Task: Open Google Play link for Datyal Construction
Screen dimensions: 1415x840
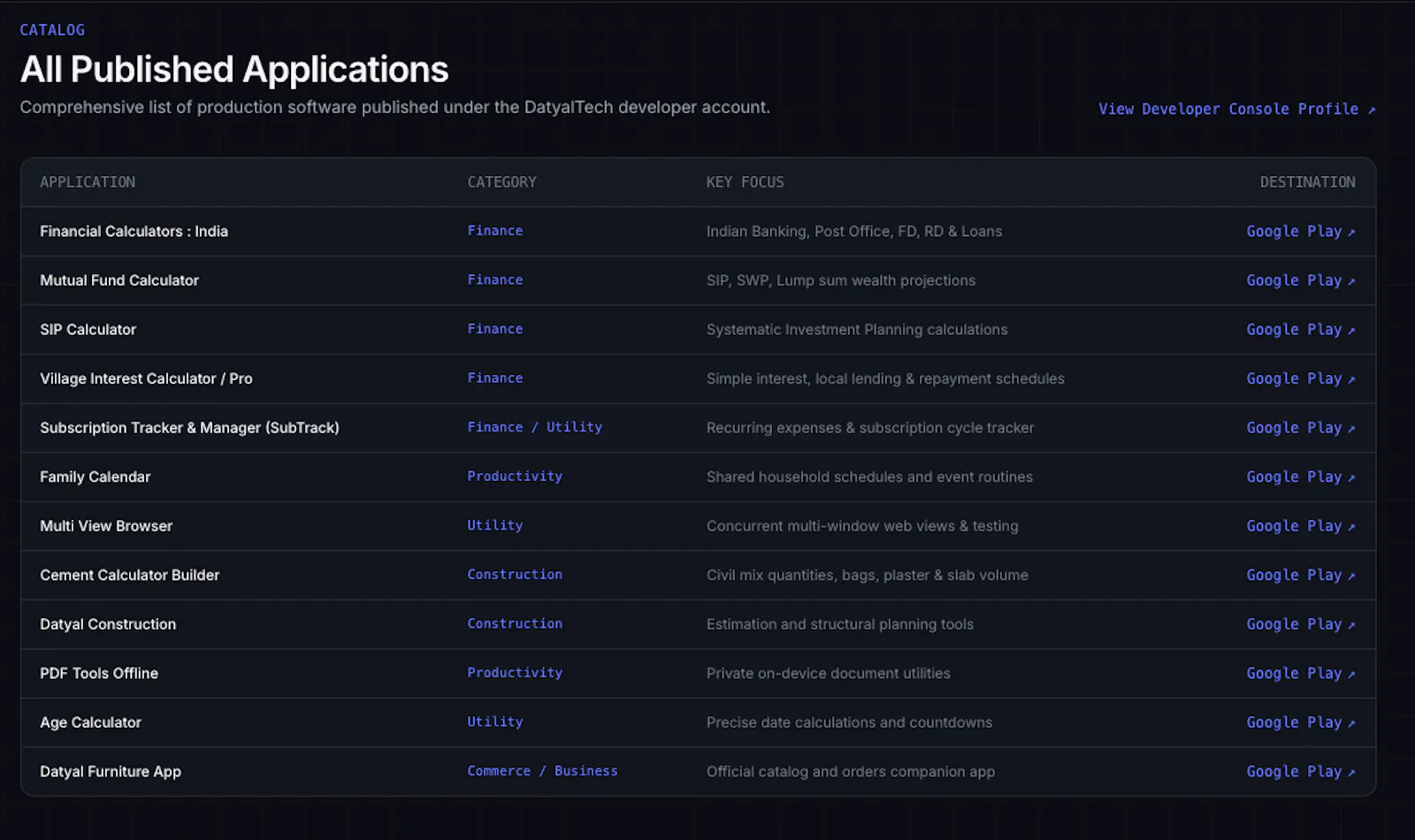Action: (x=1301, y=623)
